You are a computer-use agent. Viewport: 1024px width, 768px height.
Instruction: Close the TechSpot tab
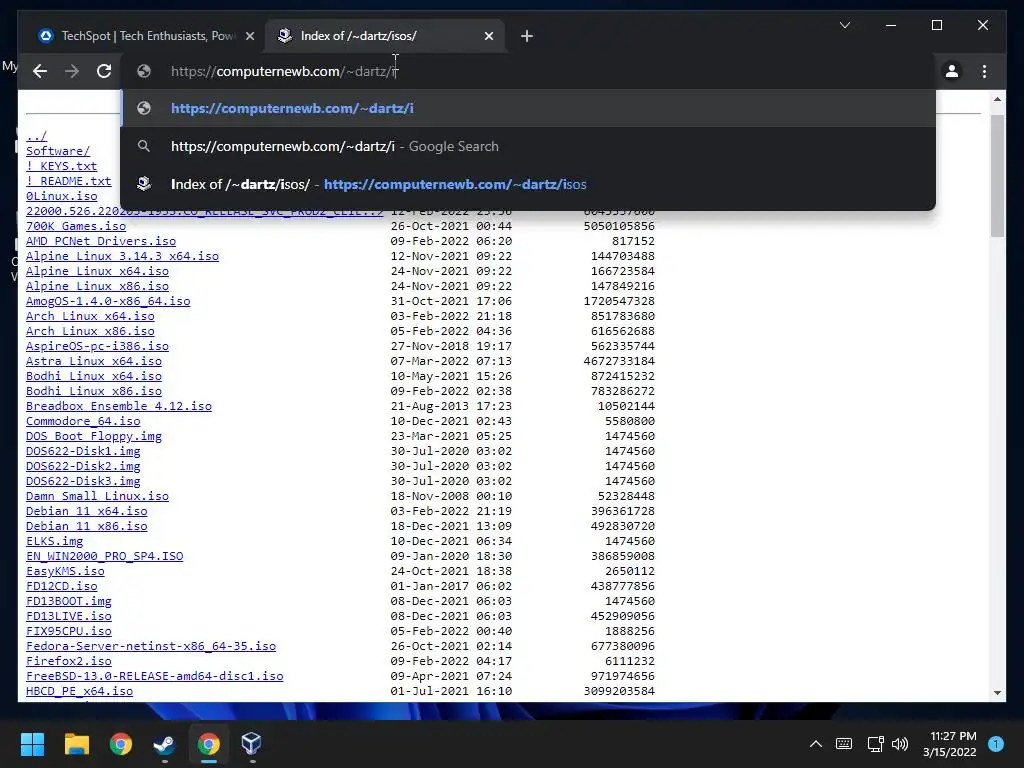coord(249,36)
